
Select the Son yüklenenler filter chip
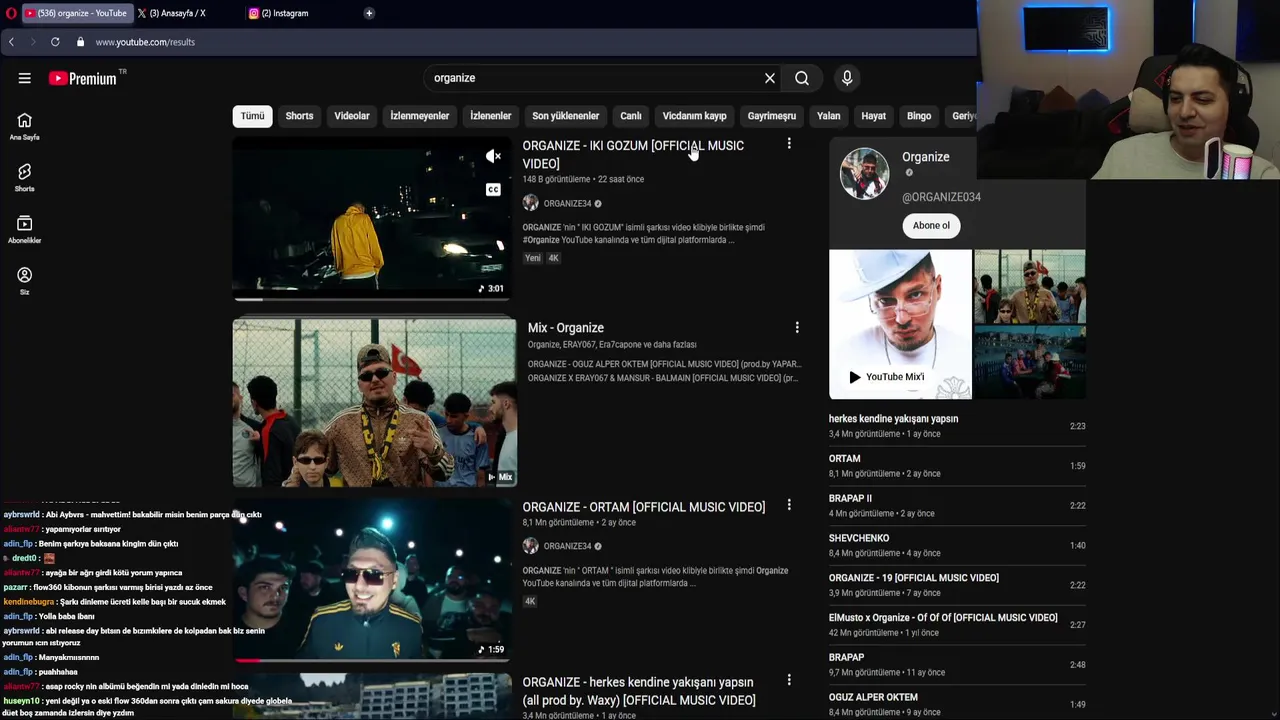click(566, 116)
